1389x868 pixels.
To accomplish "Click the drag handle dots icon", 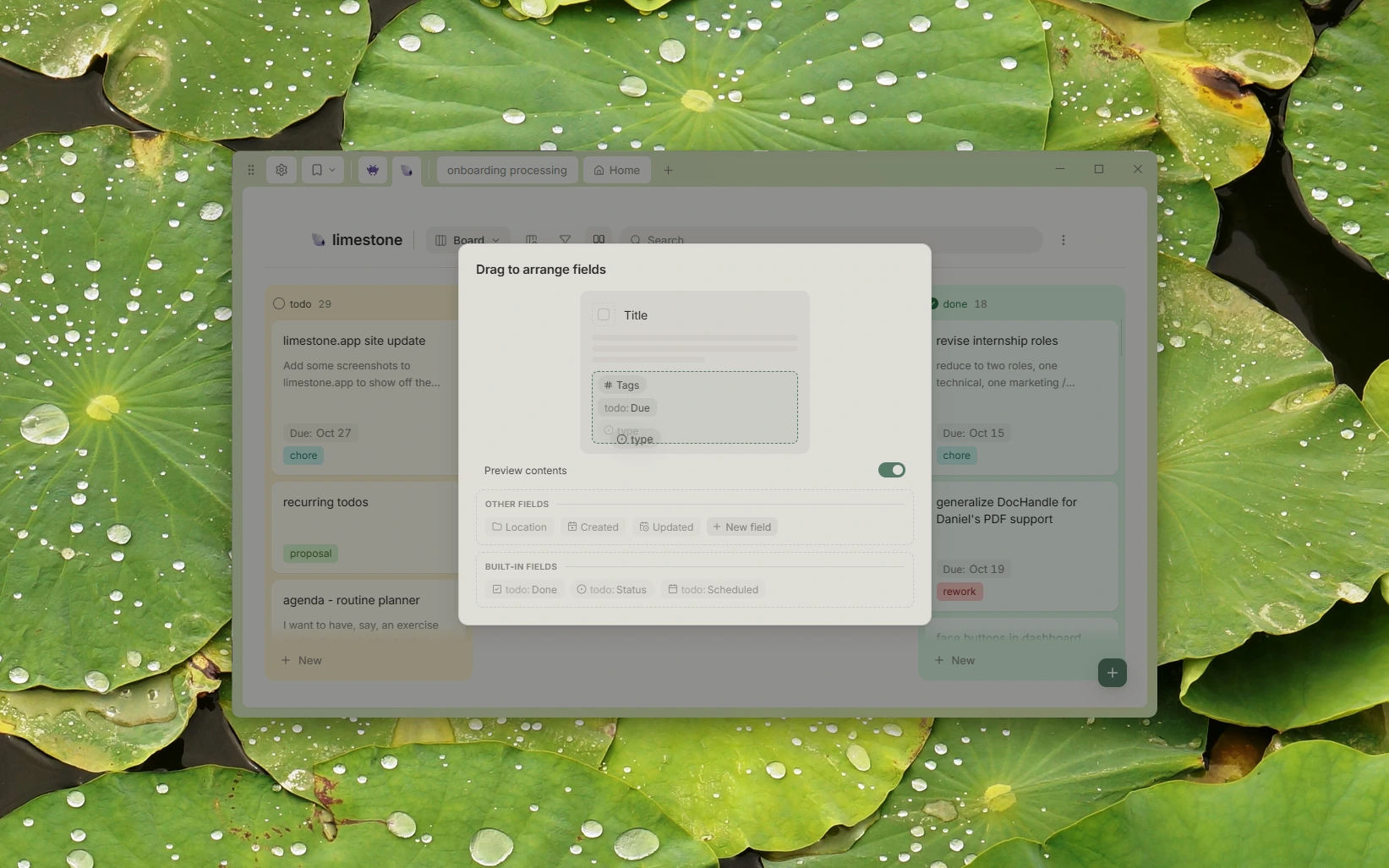I will coord(251,170).
